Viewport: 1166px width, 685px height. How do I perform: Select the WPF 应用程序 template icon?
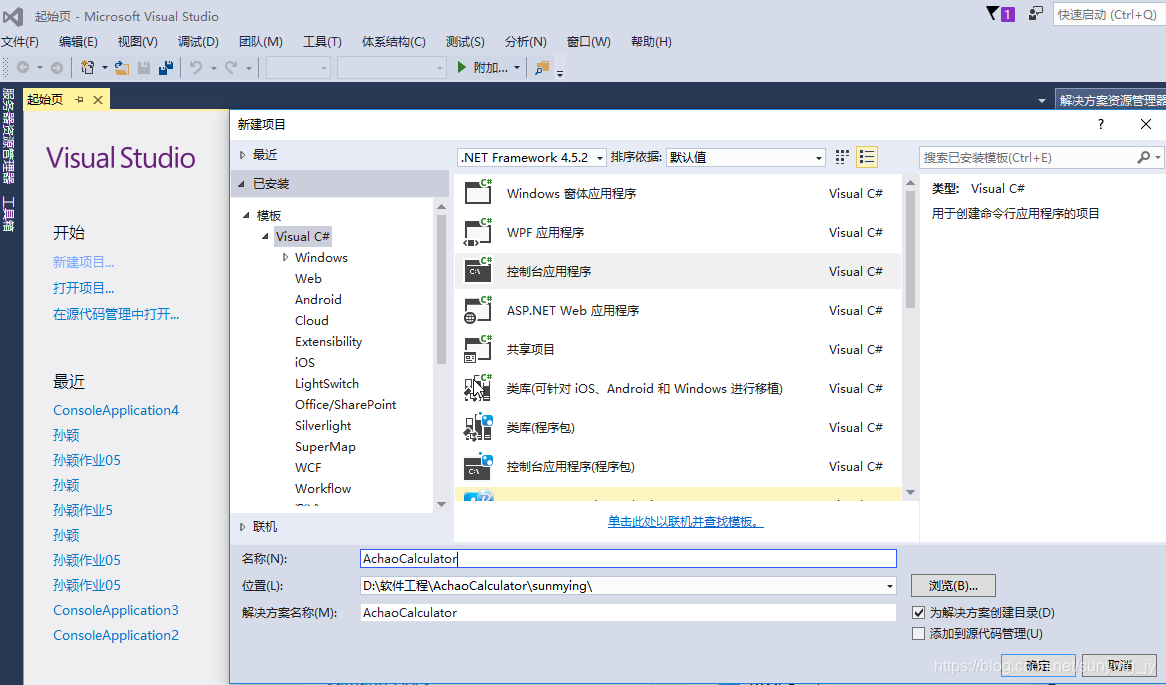pyautogui.click(x=478, y=232)
